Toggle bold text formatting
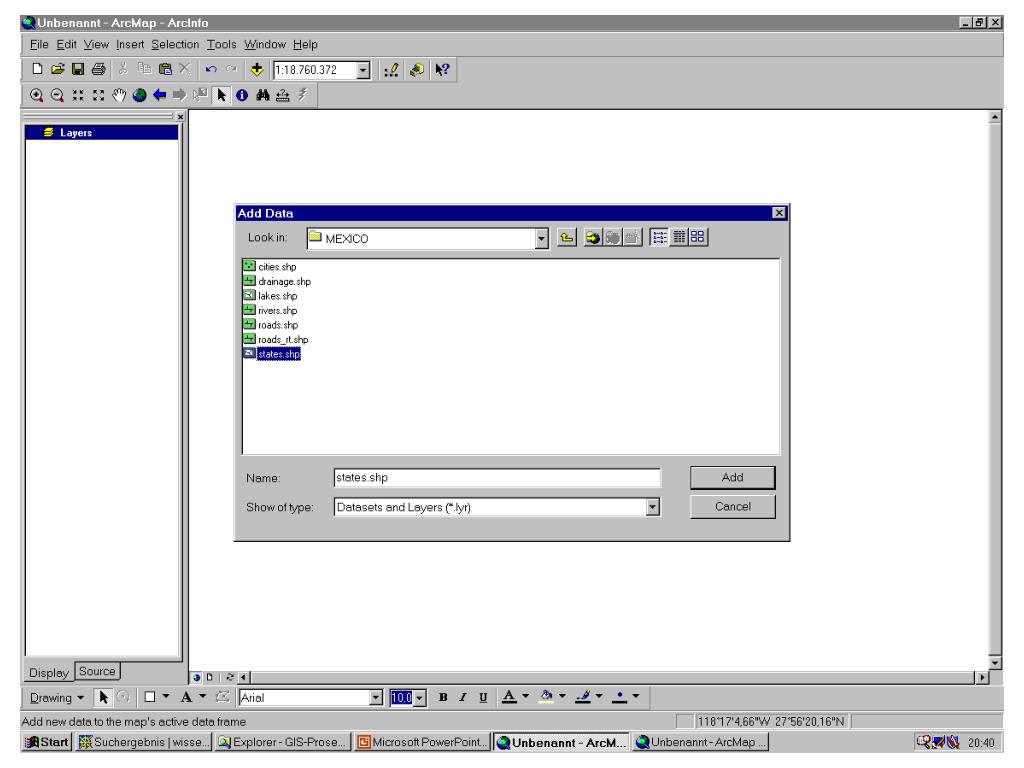Image resolution: width=1024 pixels, height=768 pixels. coord(443,697)
